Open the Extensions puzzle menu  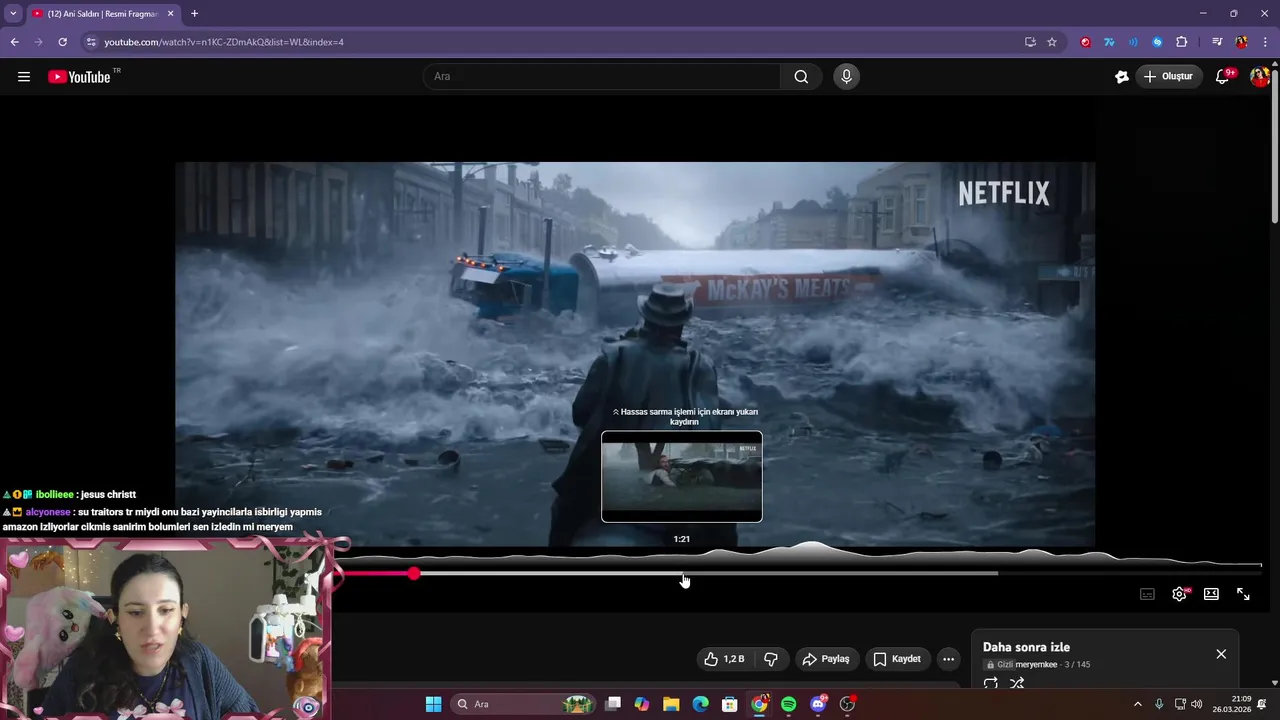(1181, 42)
